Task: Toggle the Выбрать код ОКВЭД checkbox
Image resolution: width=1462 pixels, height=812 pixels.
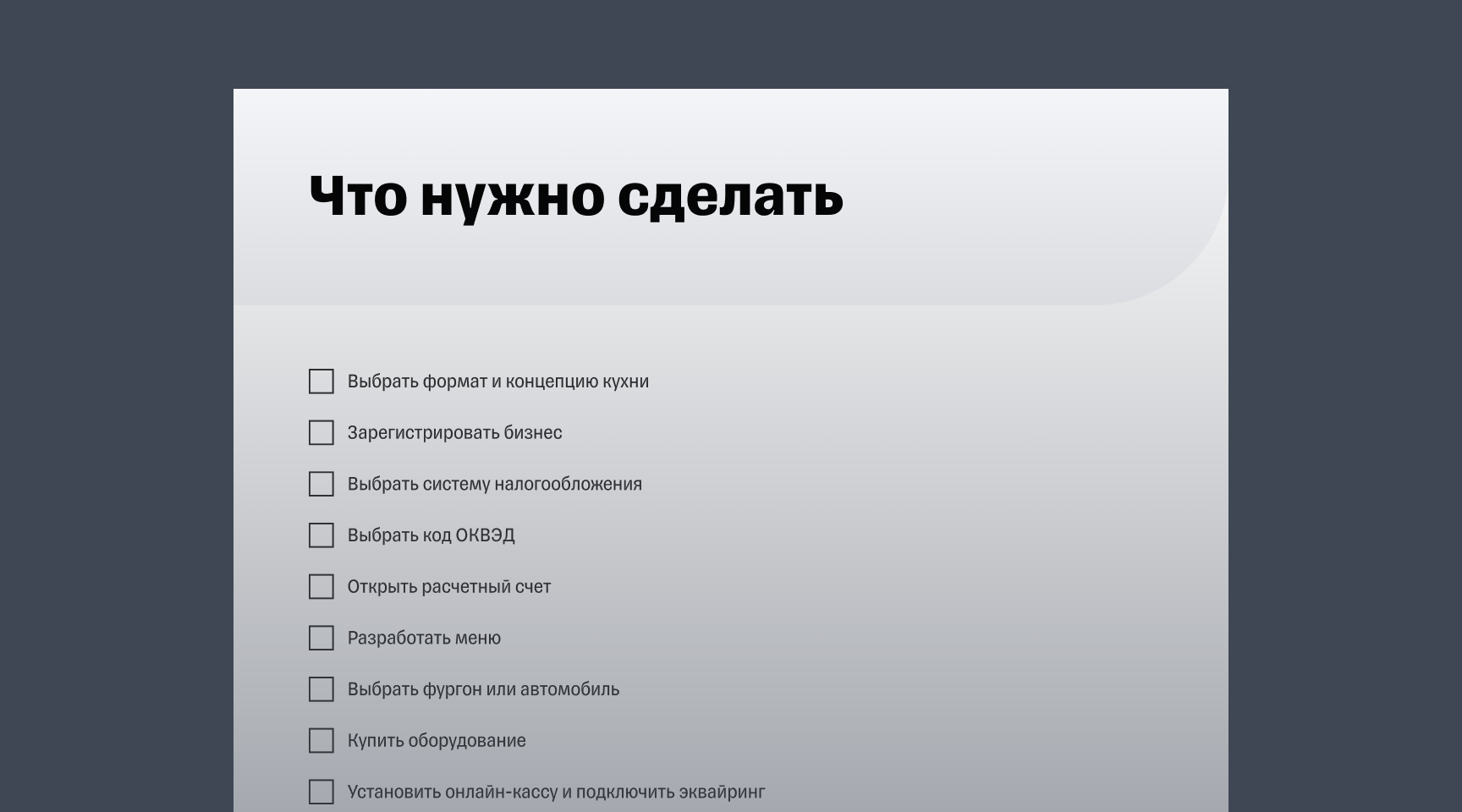Action: pyautogui.click(x=322, y=535)
